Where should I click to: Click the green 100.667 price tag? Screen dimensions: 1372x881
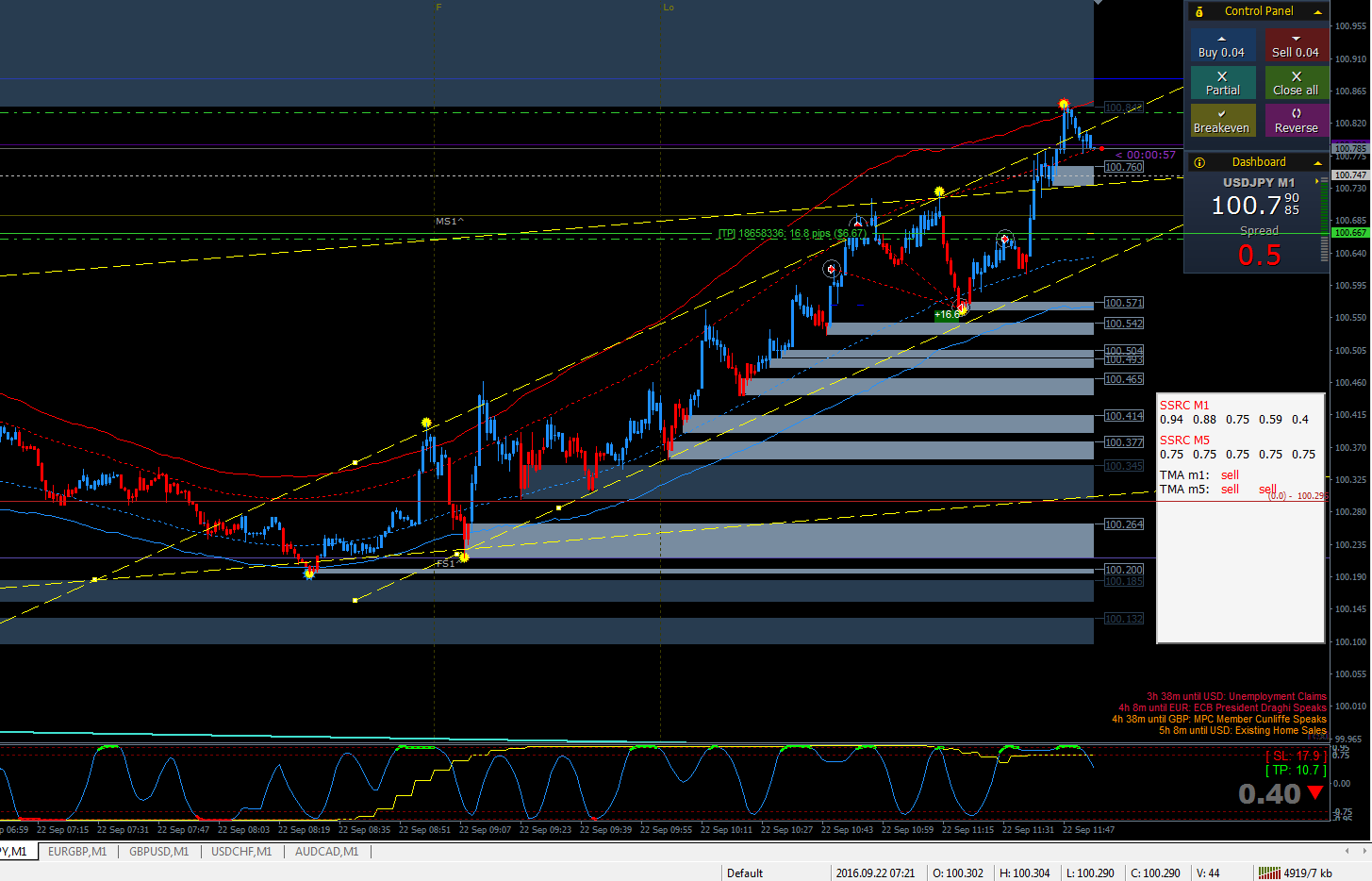(x=1350, y=232)
